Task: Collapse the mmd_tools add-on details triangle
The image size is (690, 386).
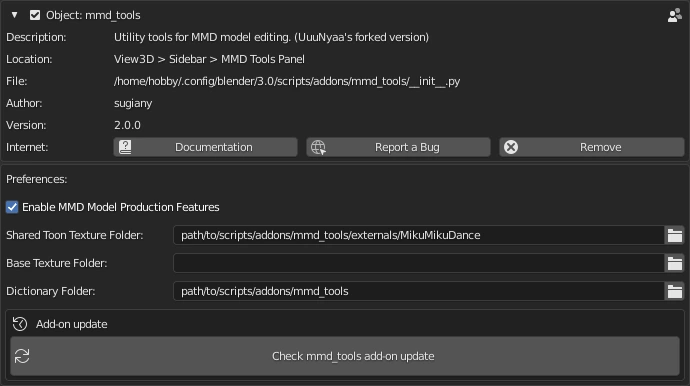Action: [x=15, y=15]
